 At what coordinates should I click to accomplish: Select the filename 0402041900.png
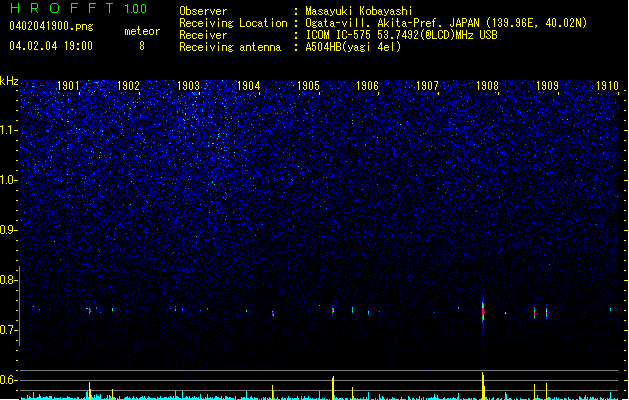point(51,26)
